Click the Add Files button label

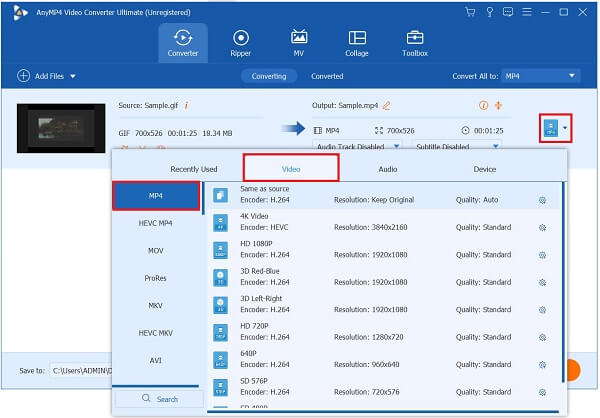[x=49, y=76]
